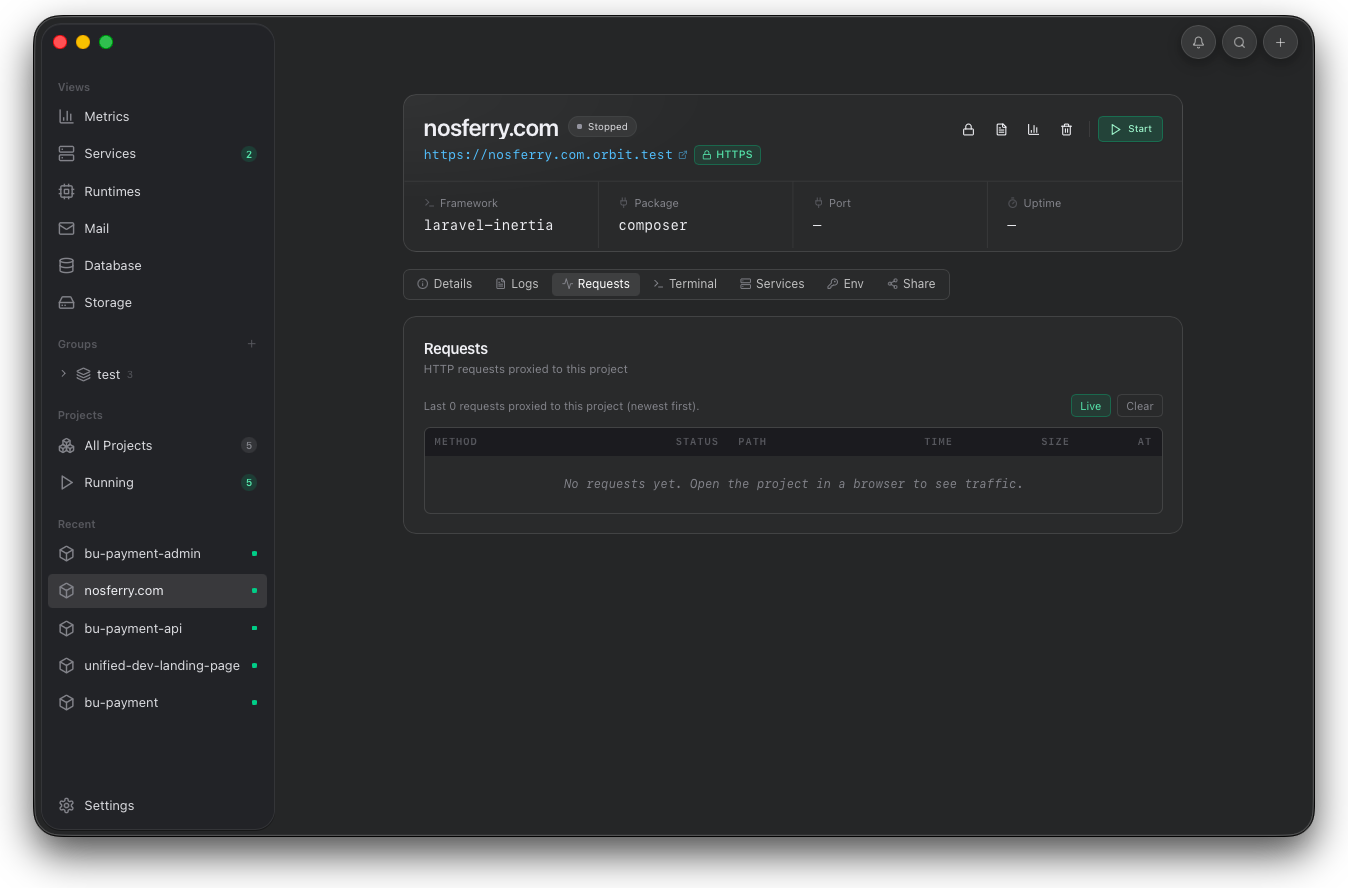Open Services view in sidebar

[x=157, y=154]
